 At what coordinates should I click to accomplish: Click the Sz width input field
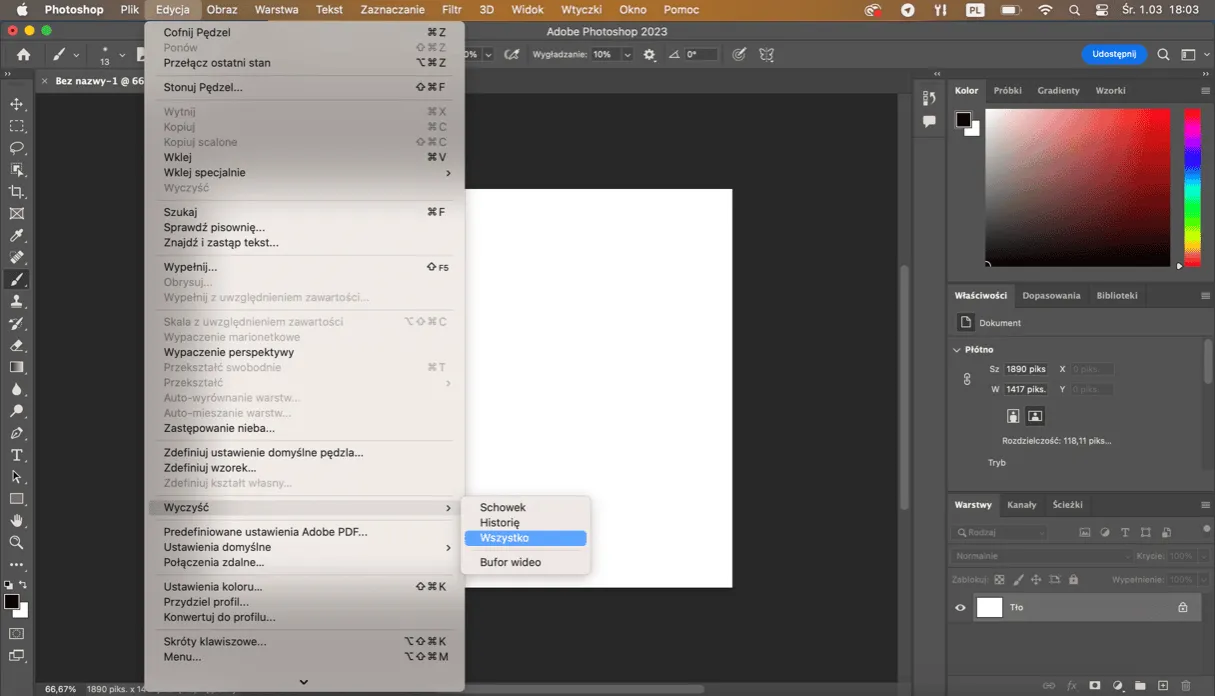1026,369
